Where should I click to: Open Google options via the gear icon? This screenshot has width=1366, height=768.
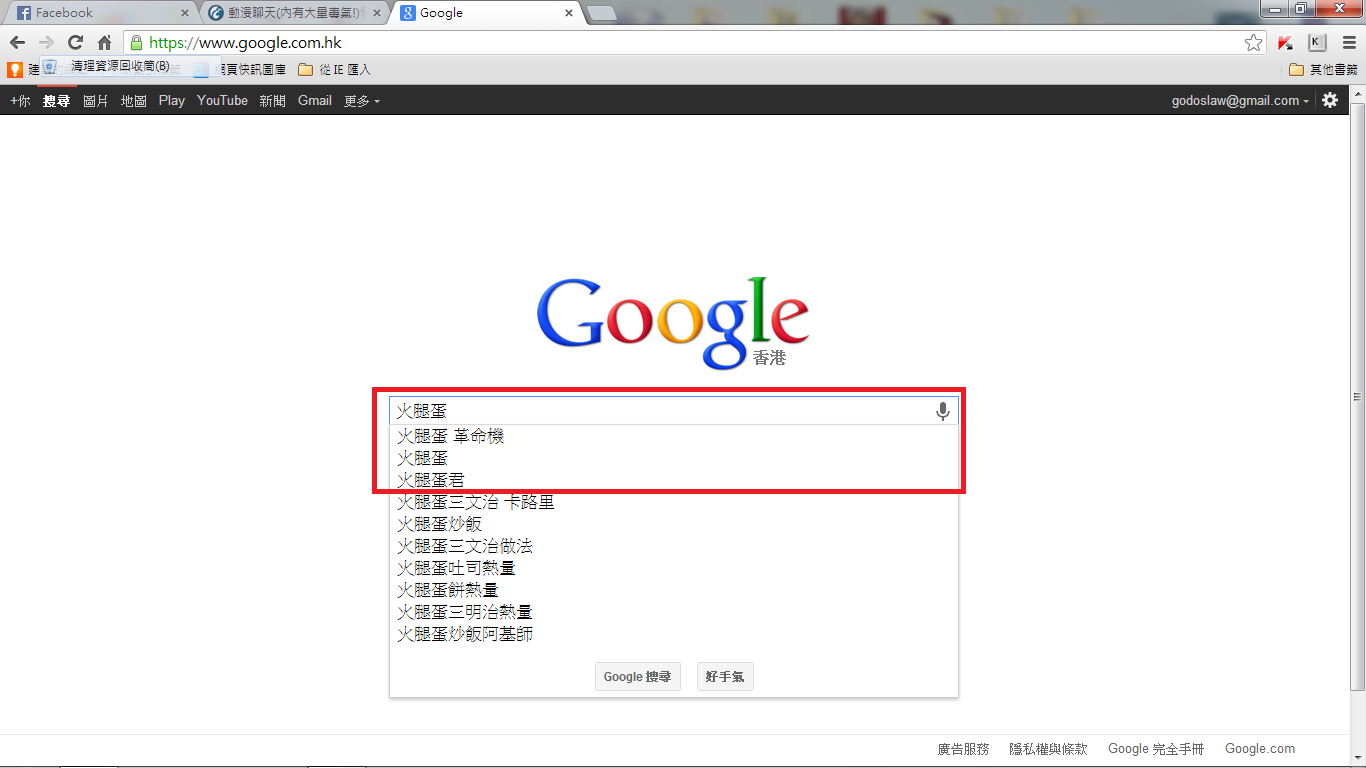[x=1330, y=100]
